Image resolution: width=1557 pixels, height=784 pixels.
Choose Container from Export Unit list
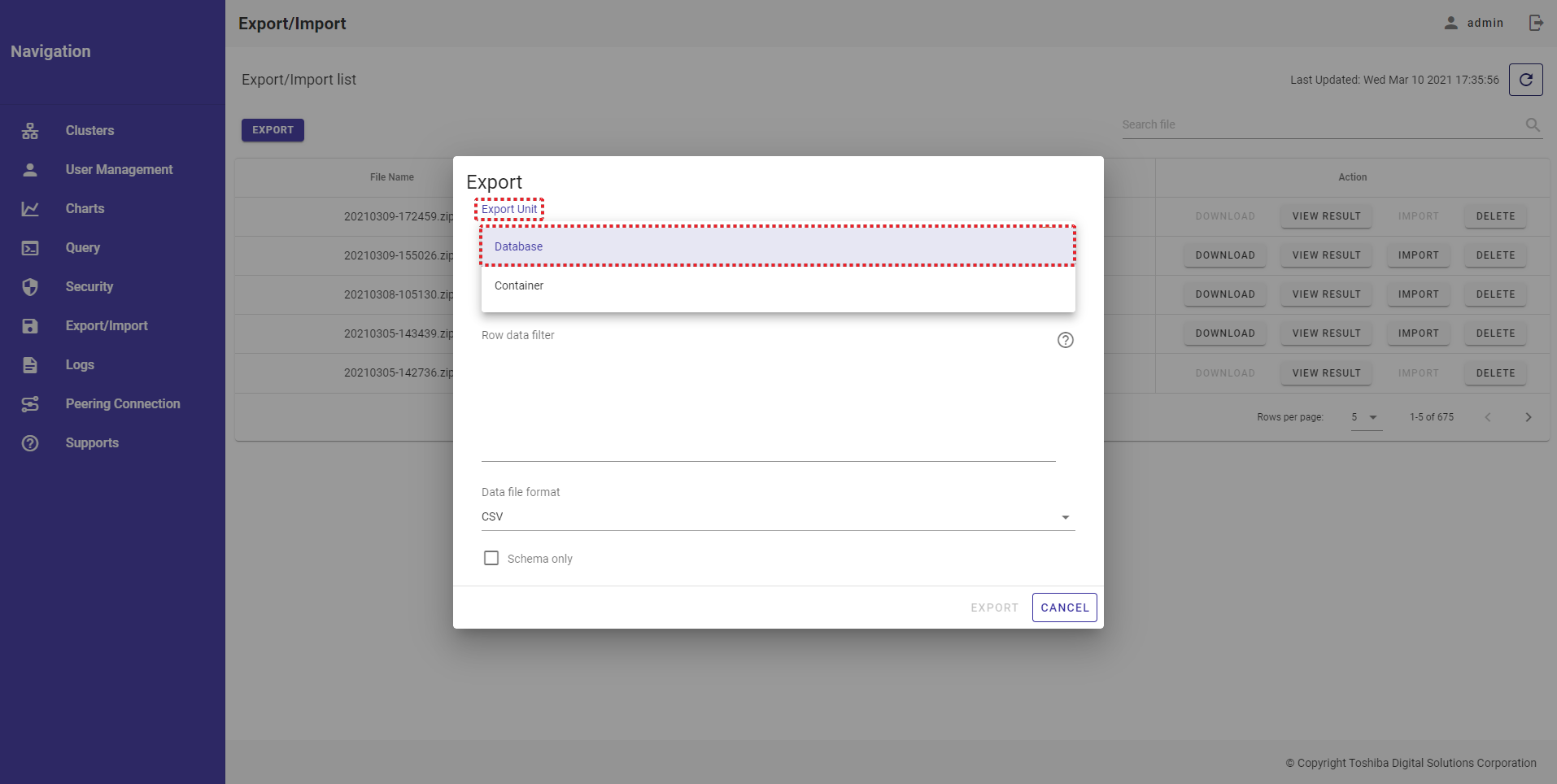click(x=778, y=285)
